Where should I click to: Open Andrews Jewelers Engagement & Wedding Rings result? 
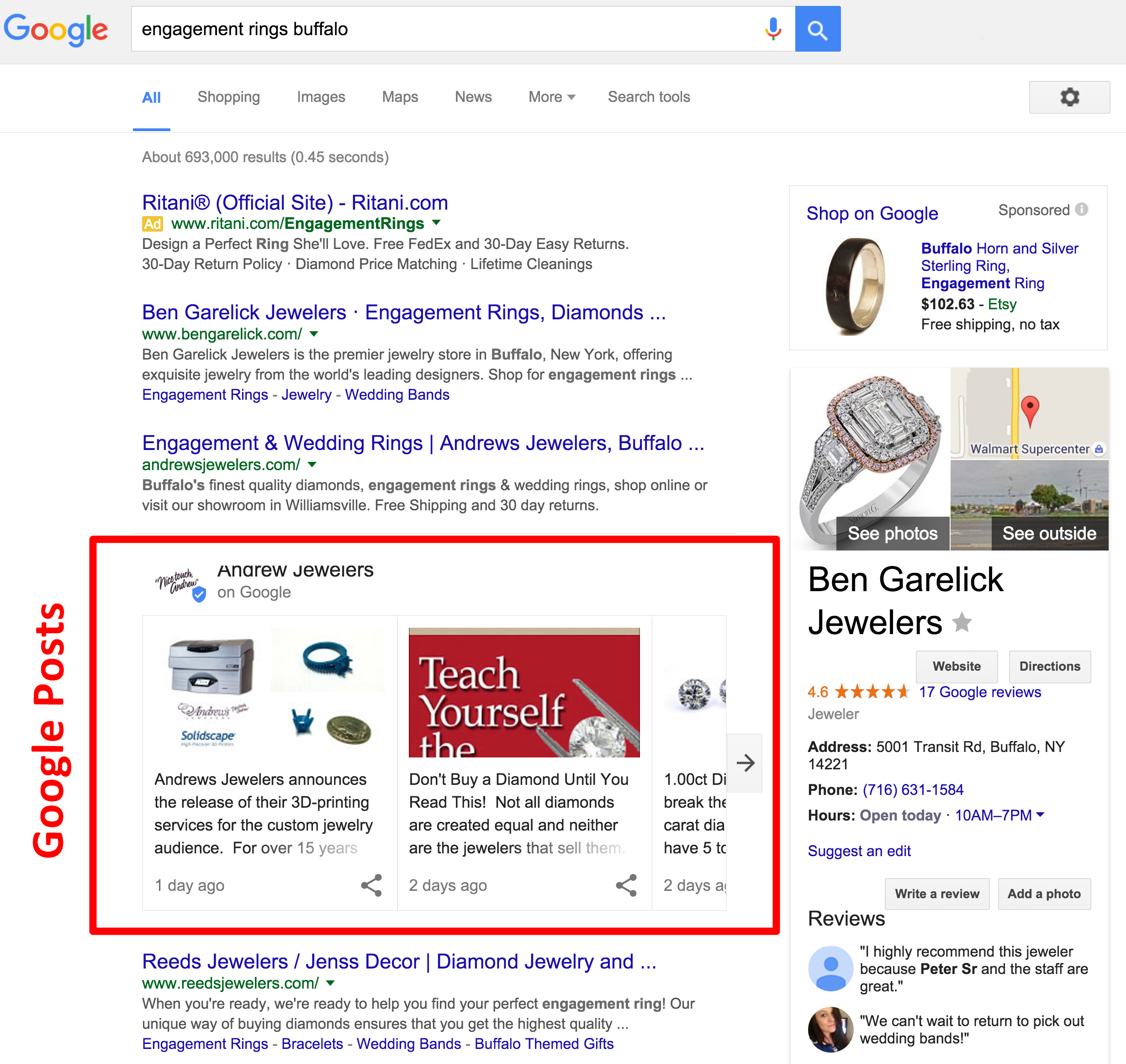[x=423, y=443]
